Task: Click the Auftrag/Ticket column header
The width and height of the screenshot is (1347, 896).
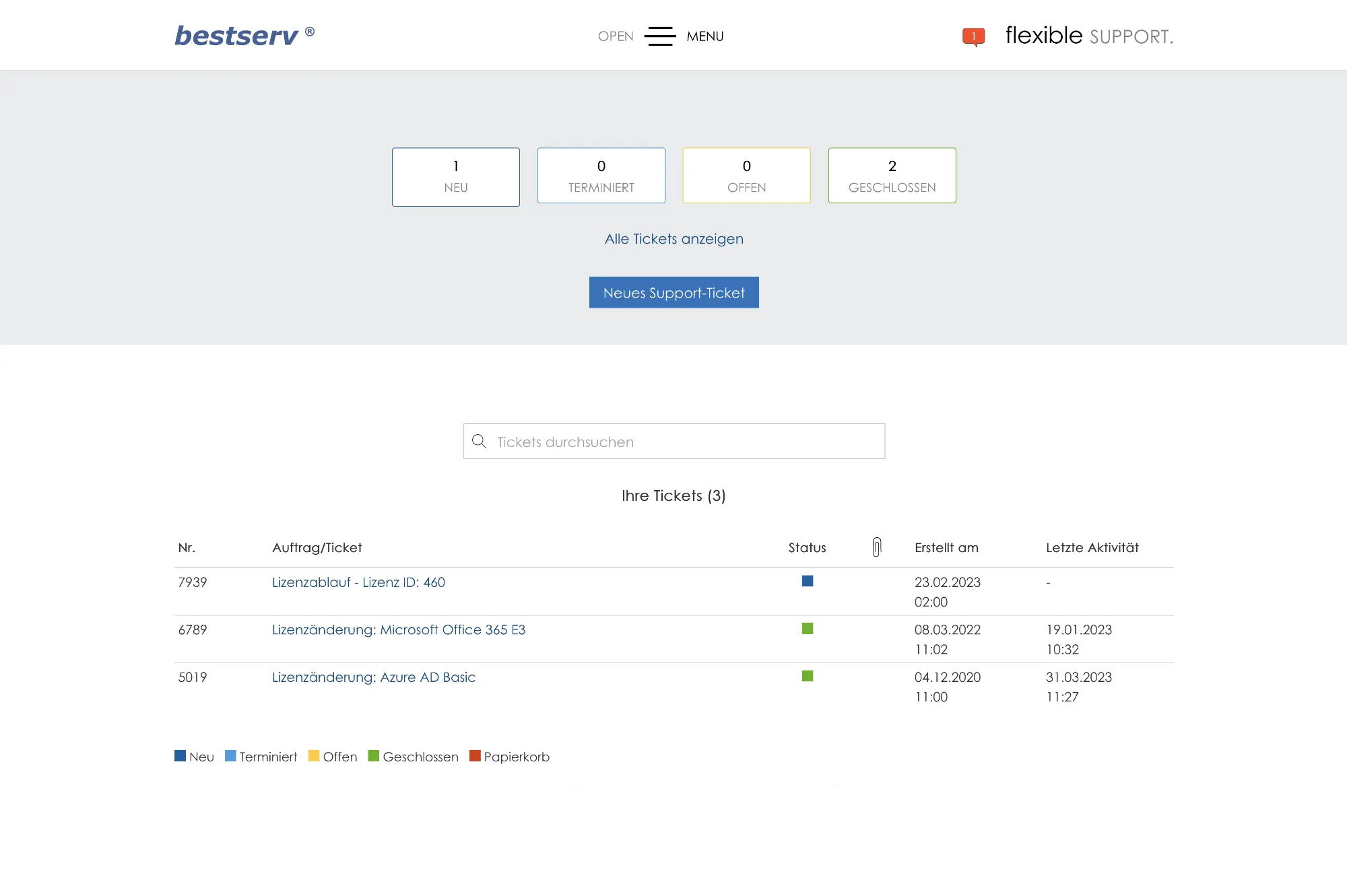Action: point(317,548)
